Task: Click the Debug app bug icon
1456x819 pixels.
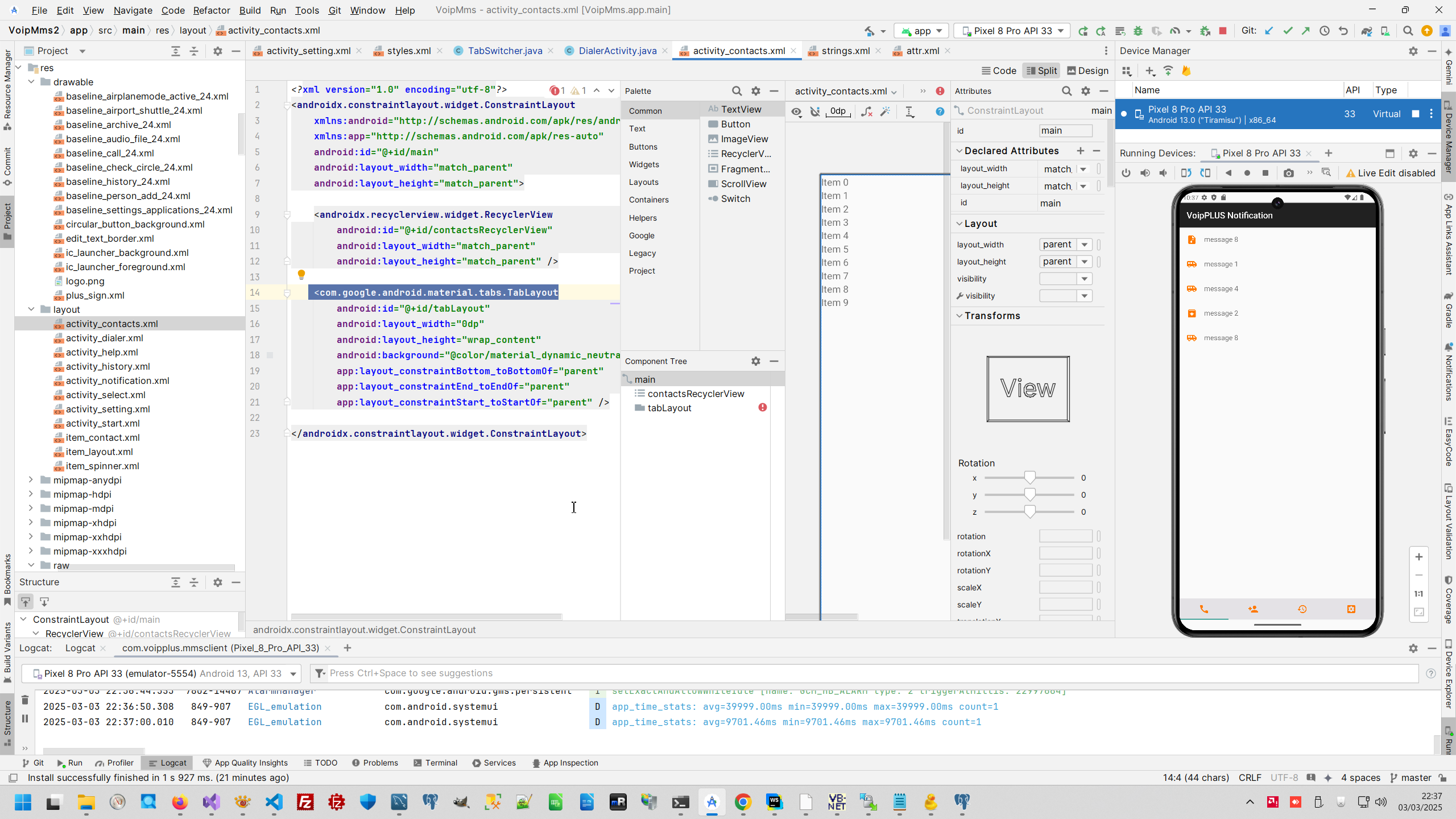Action: click(1138, 31)
